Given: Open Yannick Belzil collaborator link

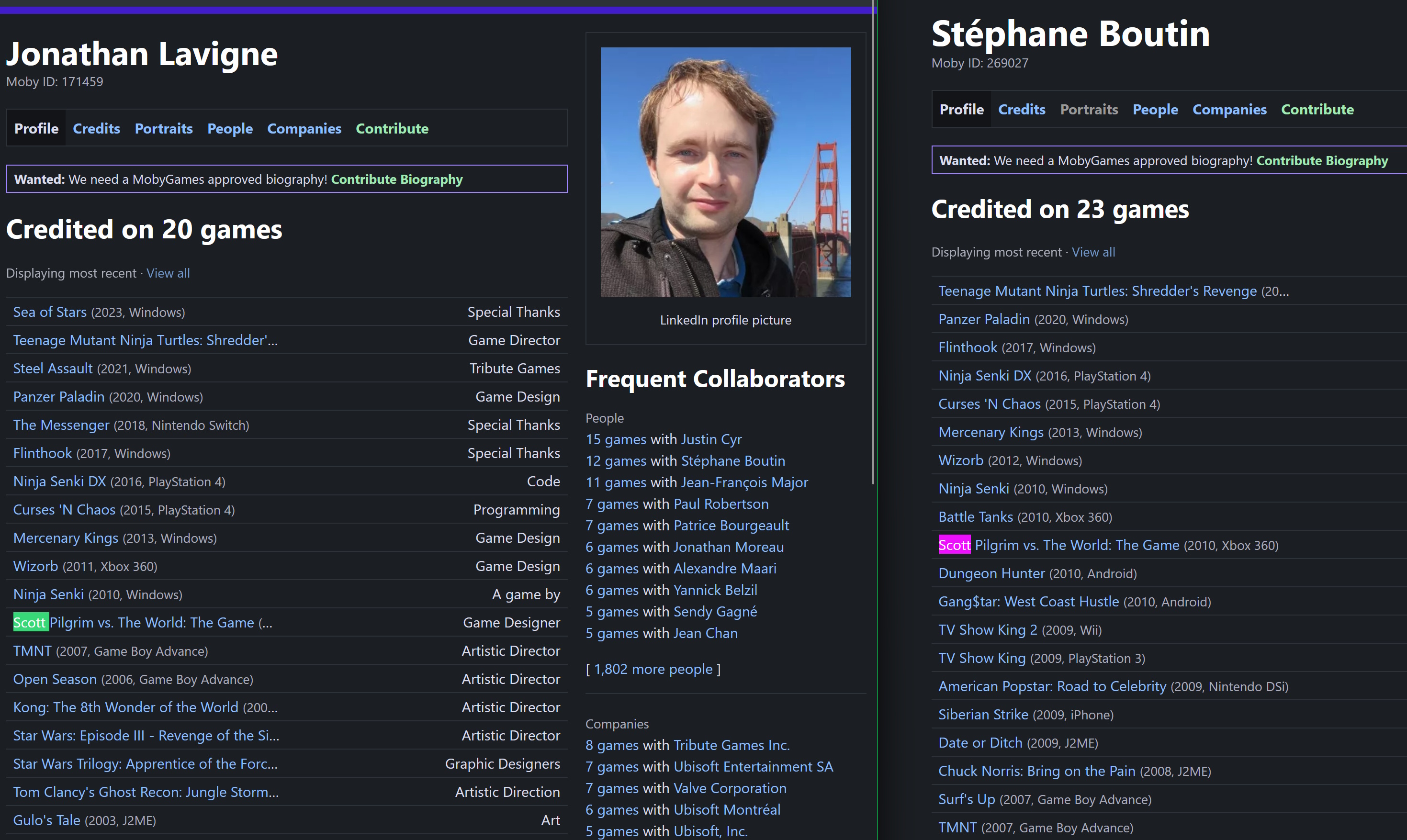Looking at the screenshot, I should click(x=715, y=590).
